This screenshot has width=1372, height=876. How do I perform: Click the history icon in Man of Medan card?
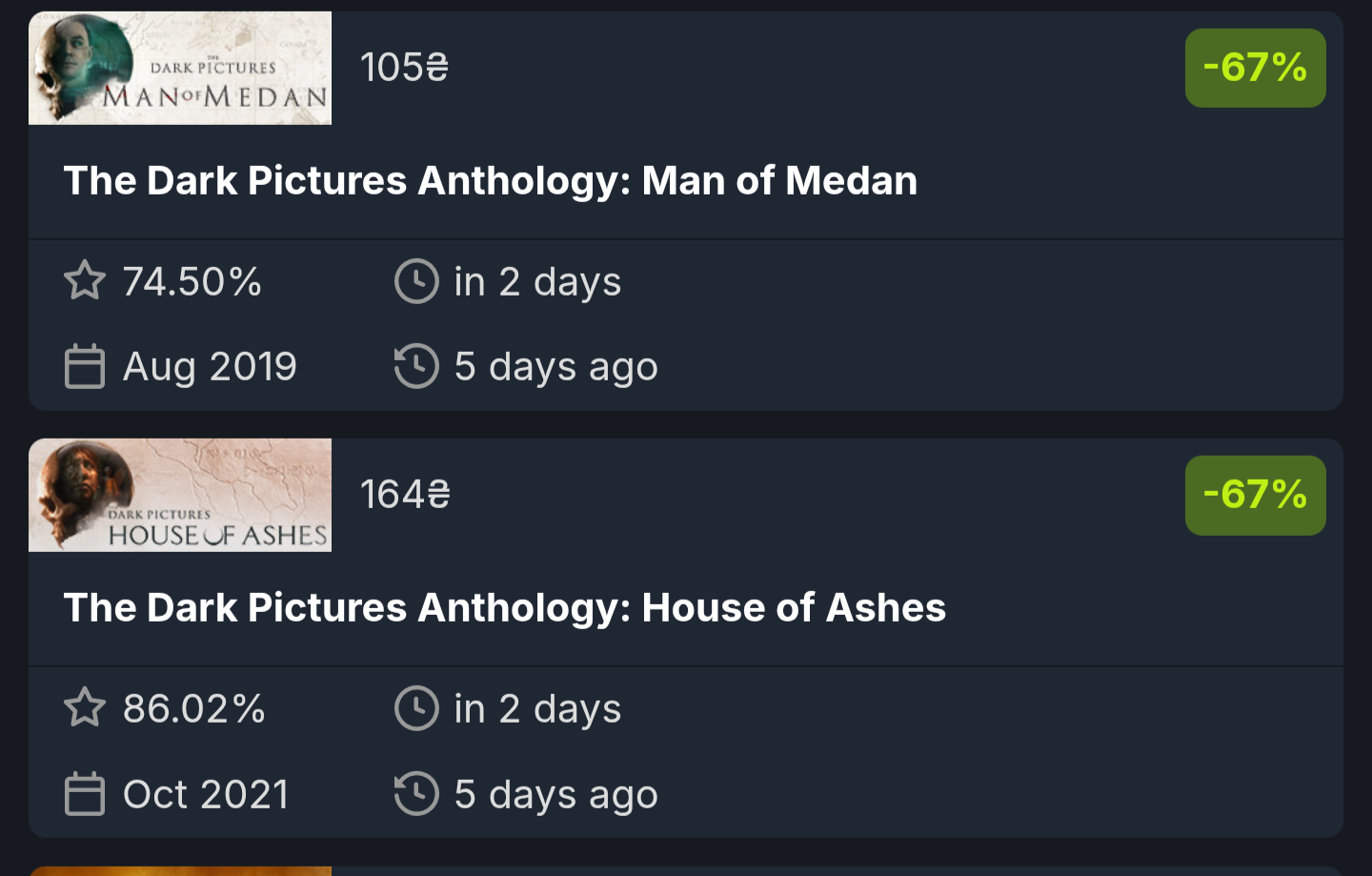416,367
